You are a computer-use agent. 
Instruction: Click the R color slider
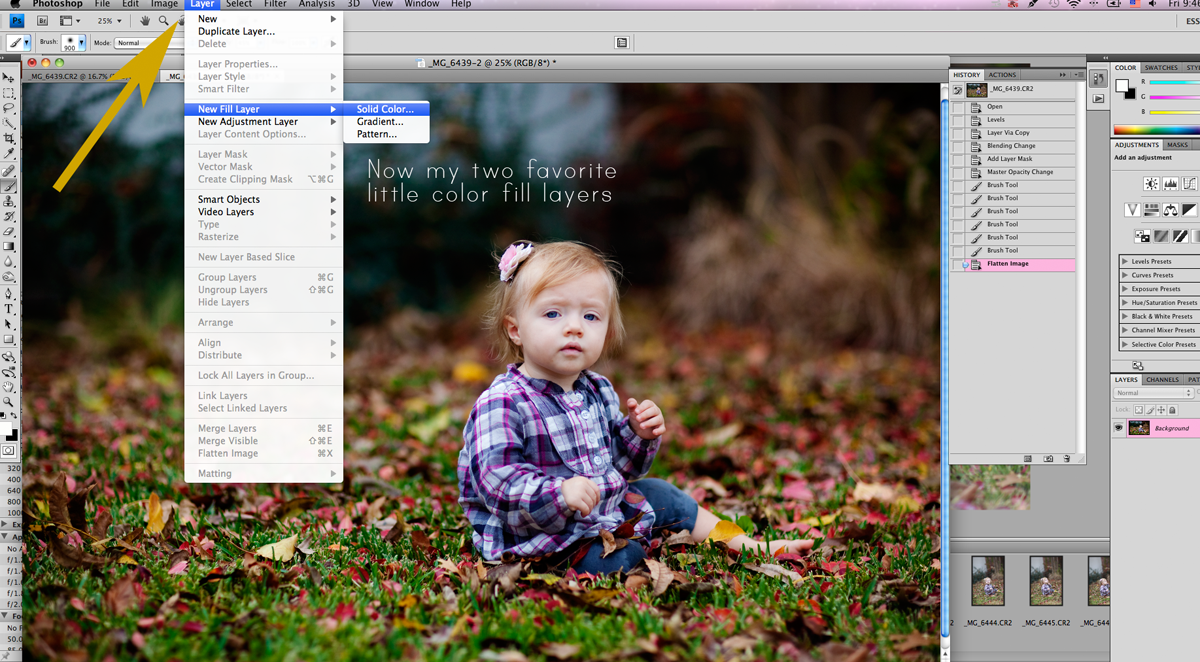[1174, 82]
